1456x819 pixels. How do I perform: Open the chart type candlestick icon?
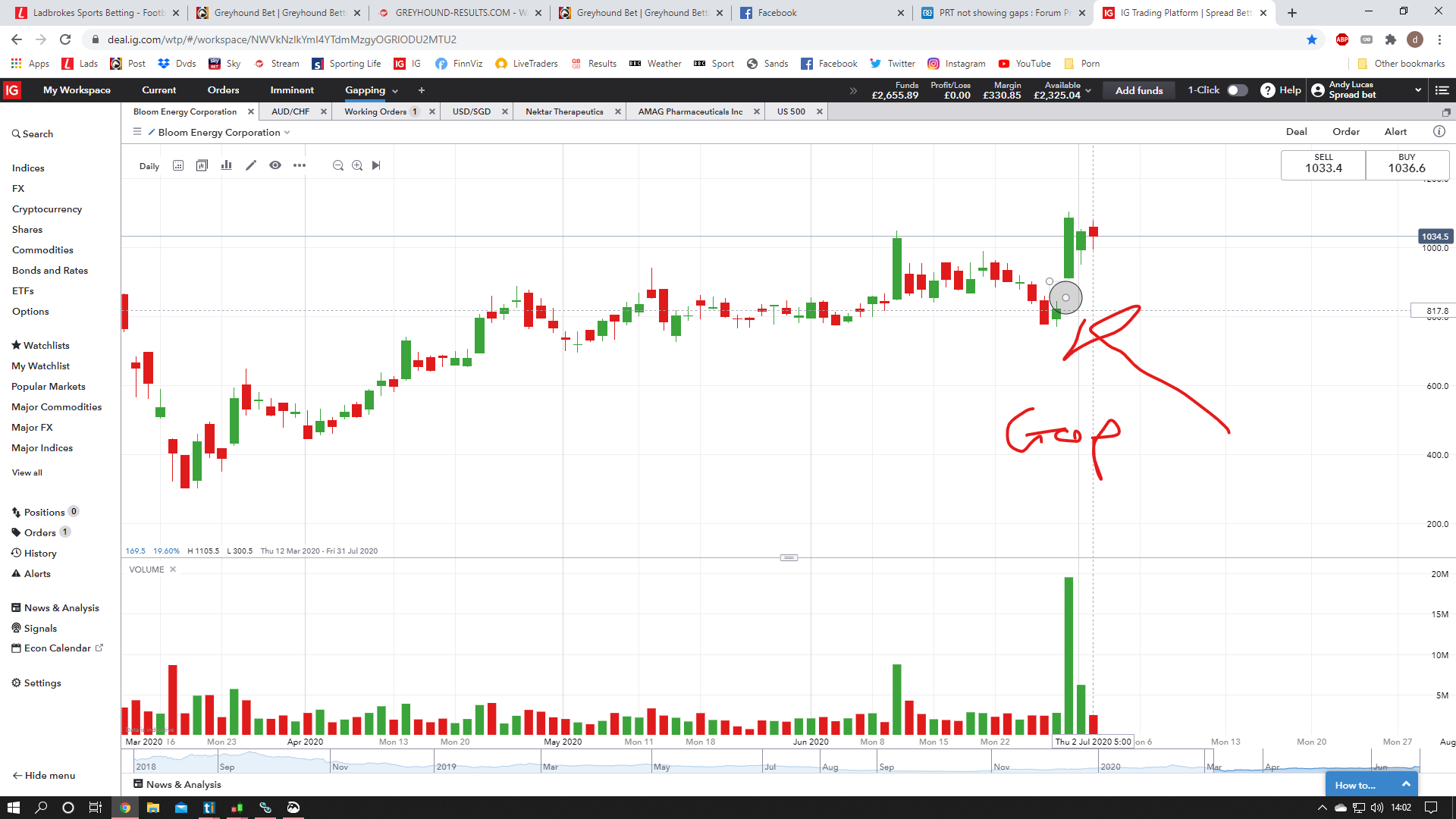[202, 165]
